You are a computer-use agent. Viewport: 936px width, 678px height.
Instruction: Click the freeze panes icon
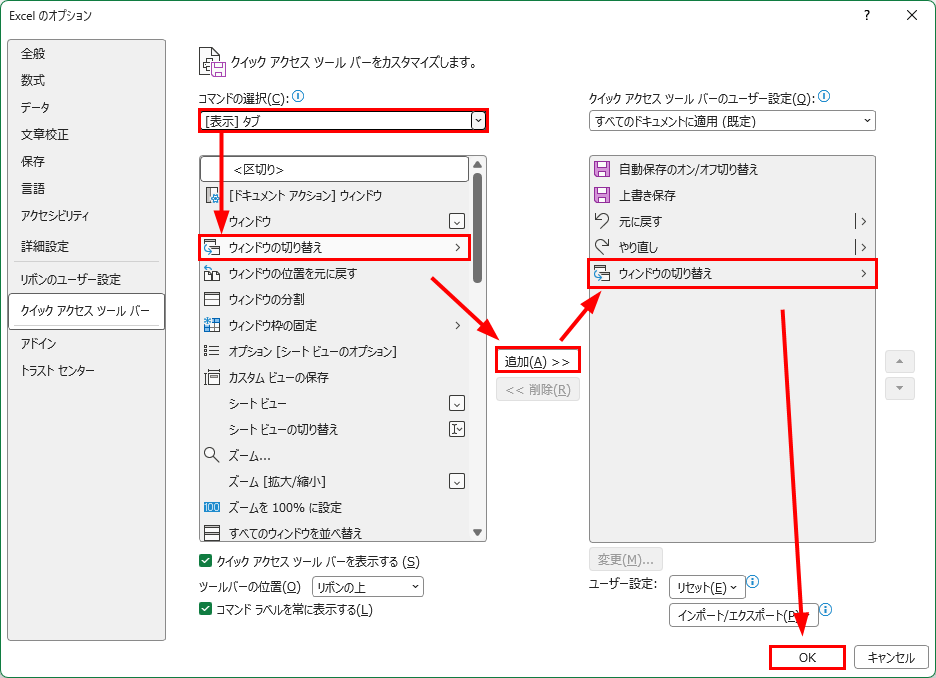212,325
